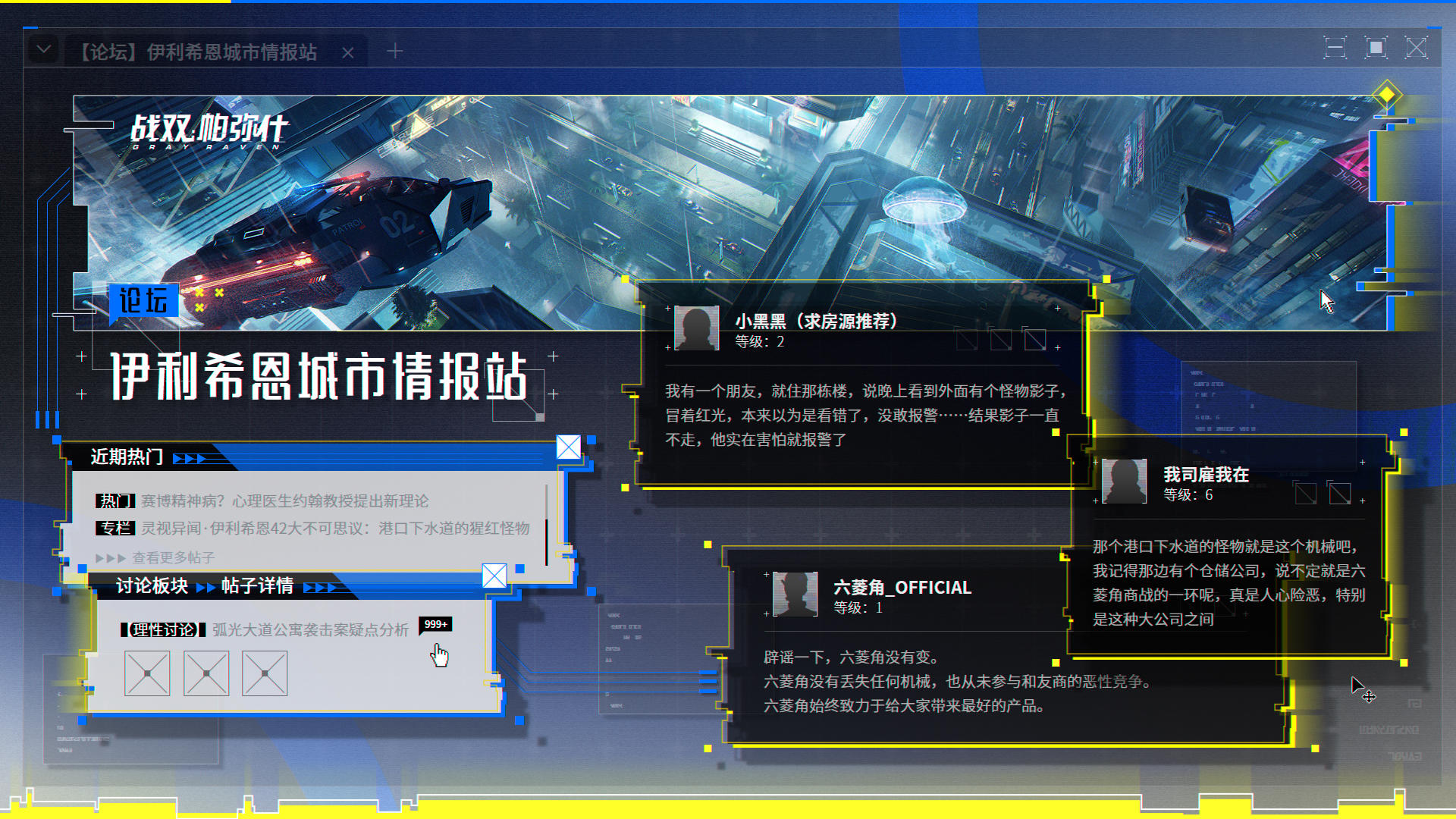Open the first post image thumbnail
The width and height of the screenshot is (1456, 819).
click(147, 673)
